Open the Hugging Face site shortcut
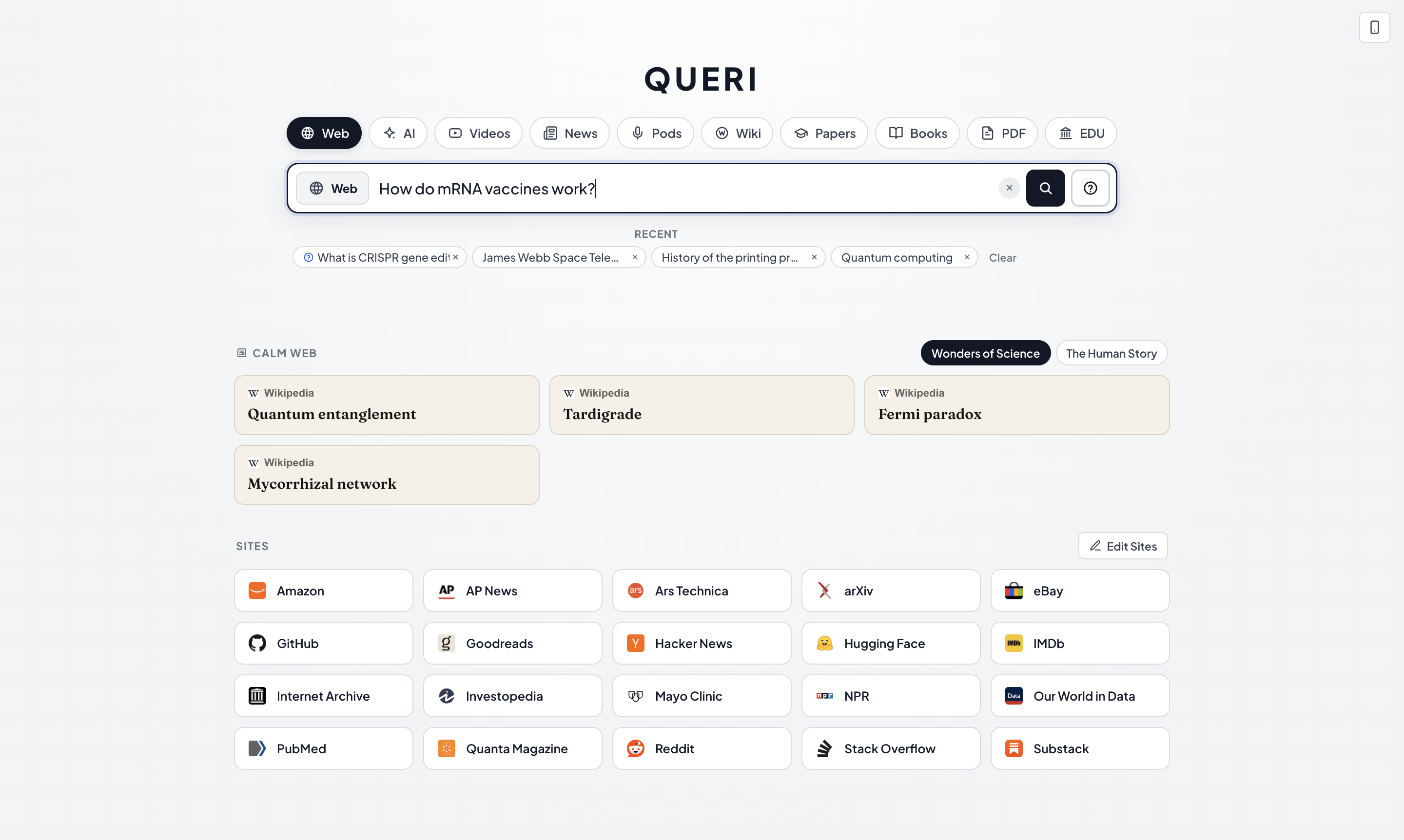Image resolution: width=1404 pixels, height=840 pixels. pyautogui.click(x=890, y=643)
